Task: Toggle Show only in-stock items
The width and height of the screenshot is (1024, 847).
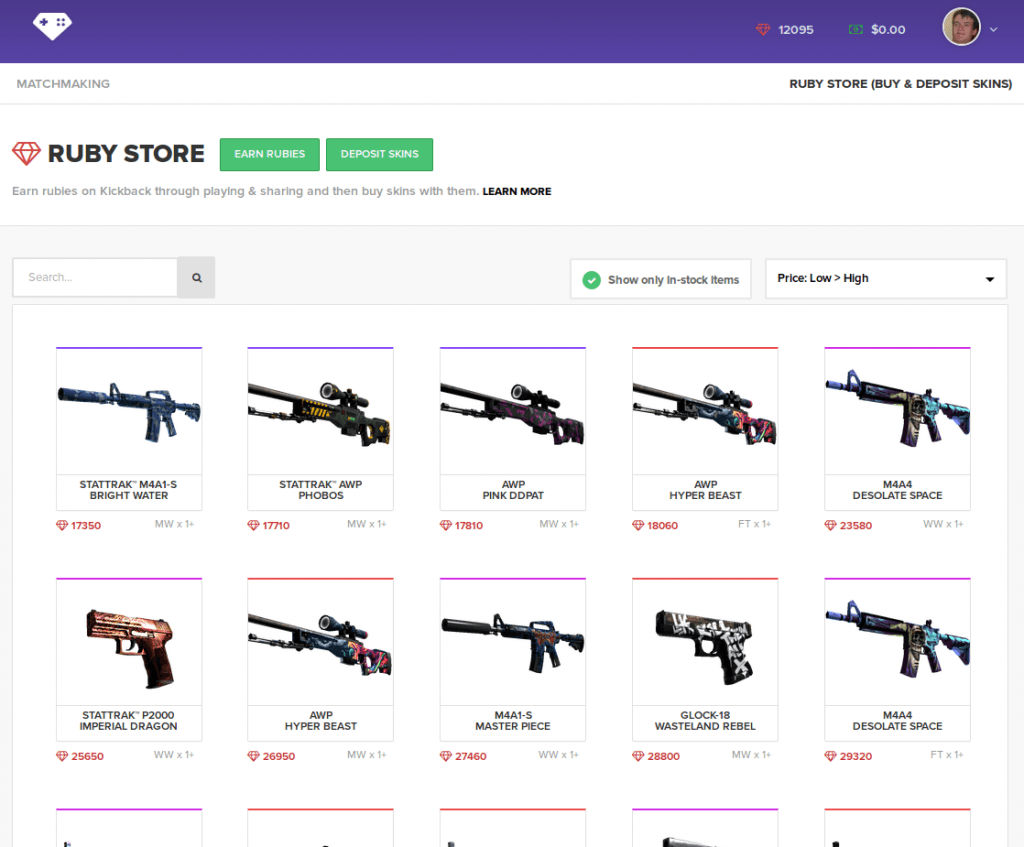Action: (660, 280)
